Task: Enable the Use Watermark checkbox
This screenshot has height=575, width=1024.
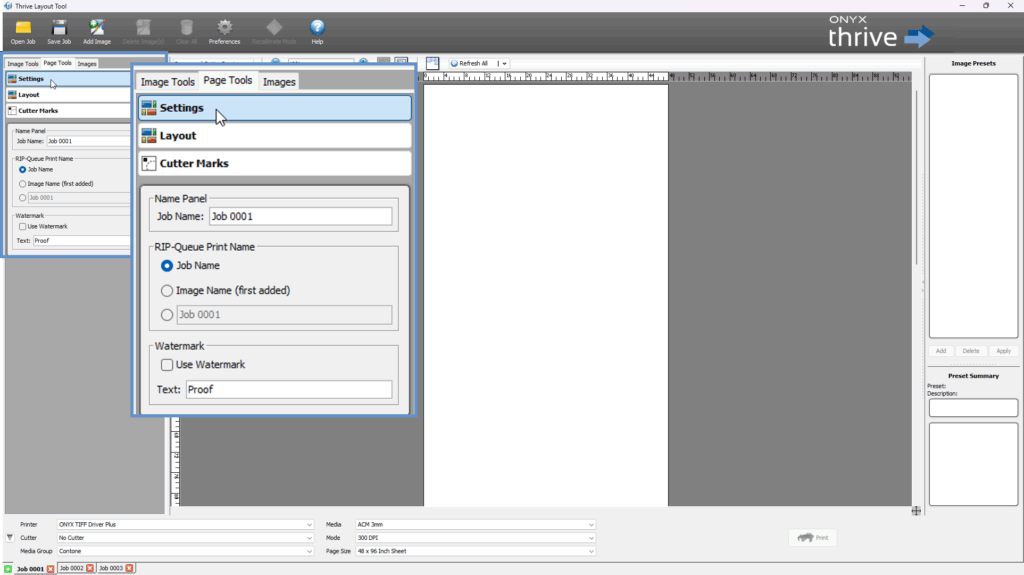Action: (x=167, y=365)
